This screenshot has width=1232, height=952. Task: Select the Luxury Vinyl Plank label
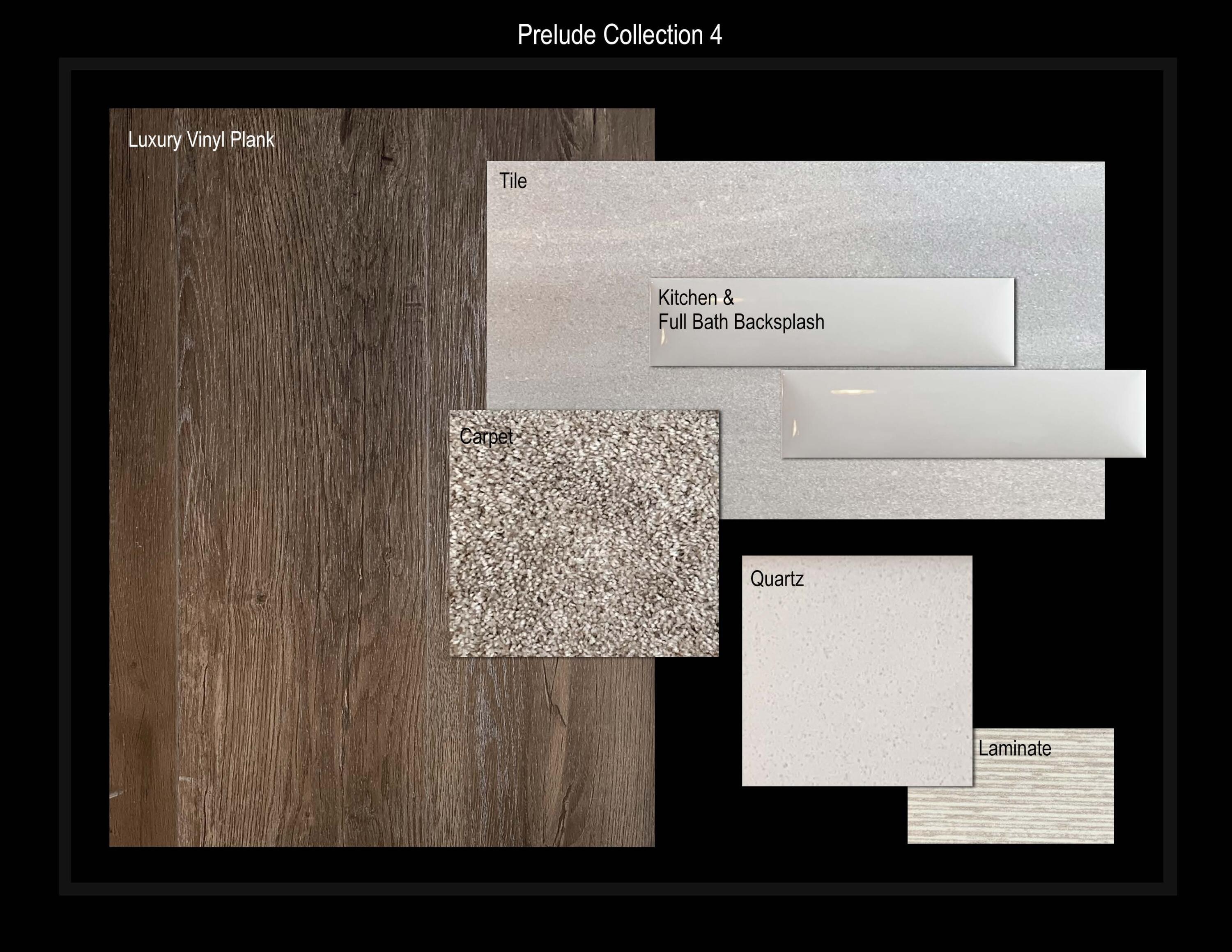click(x=201, y=140)
